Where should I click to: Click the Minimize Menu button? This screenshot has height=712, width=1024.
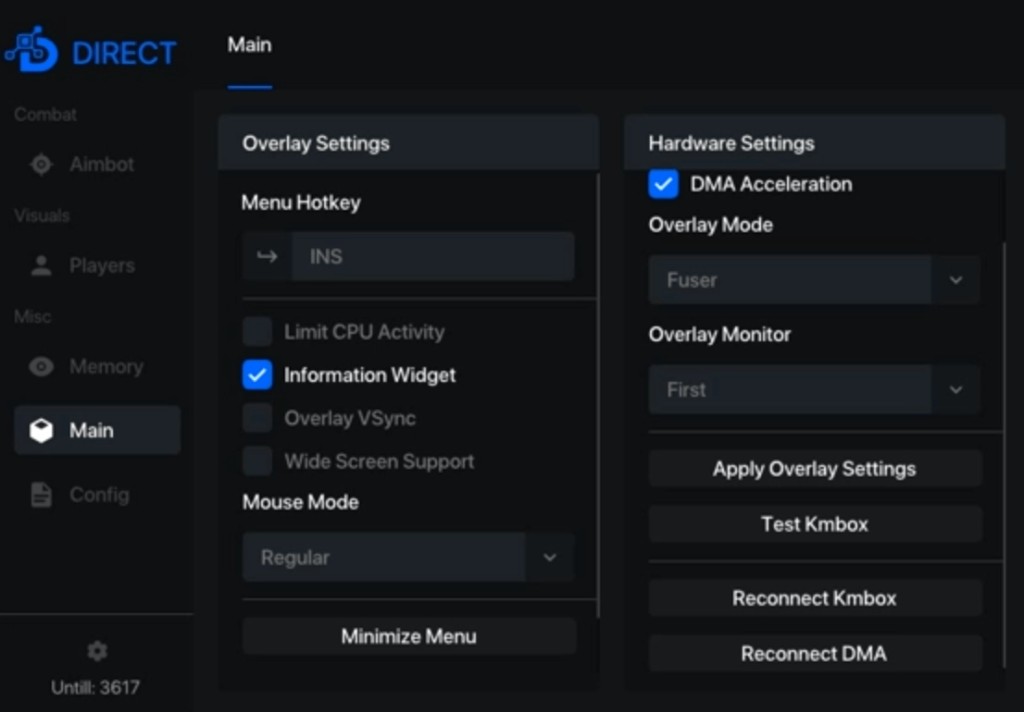point(409,637)
